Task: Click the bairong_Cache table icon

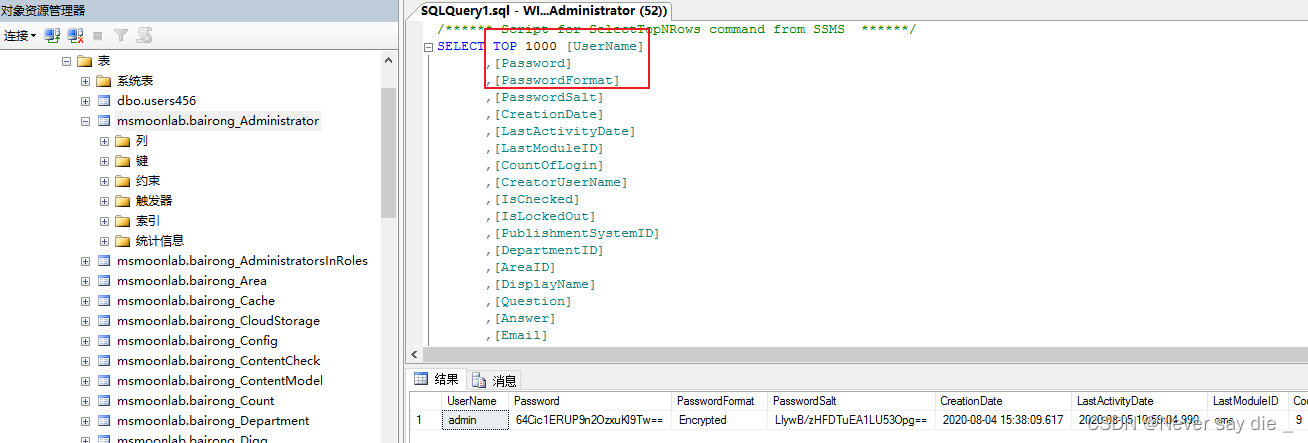Action: 104,301
